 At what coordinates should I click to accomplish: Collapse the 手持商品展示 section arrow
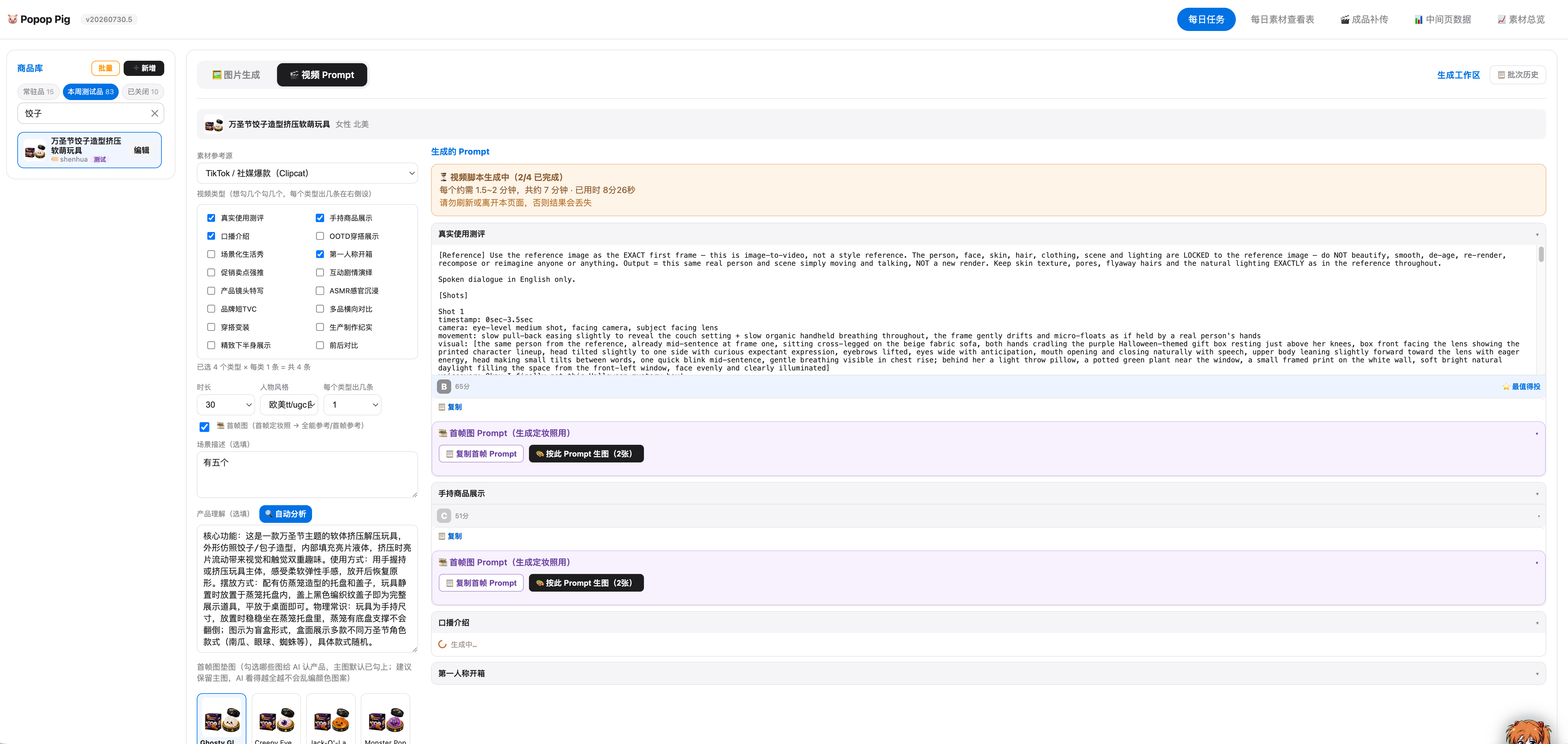[x=1537, y=494]
